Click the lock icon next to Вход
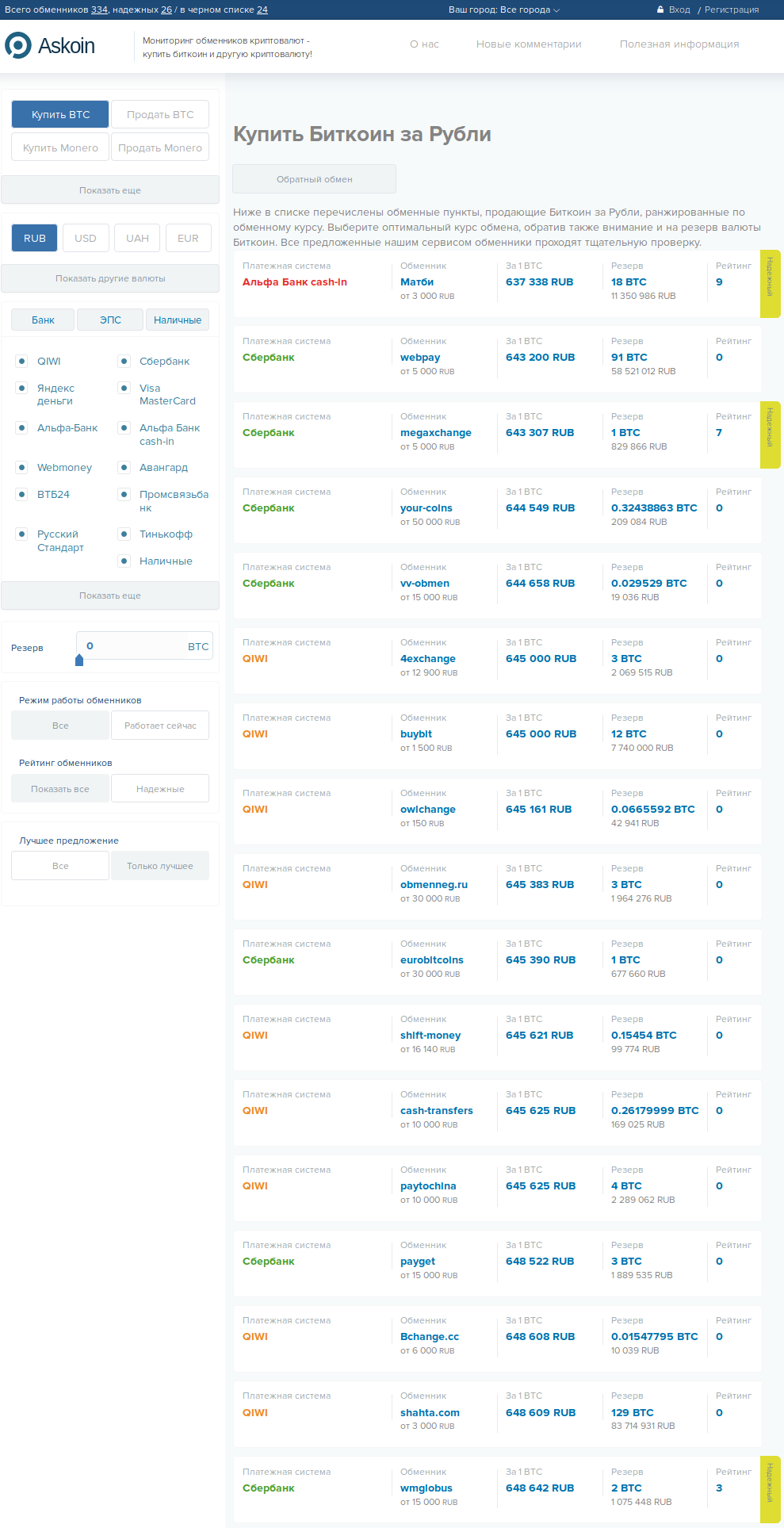Screen dimensions: 784x1528 click(660, 10)
